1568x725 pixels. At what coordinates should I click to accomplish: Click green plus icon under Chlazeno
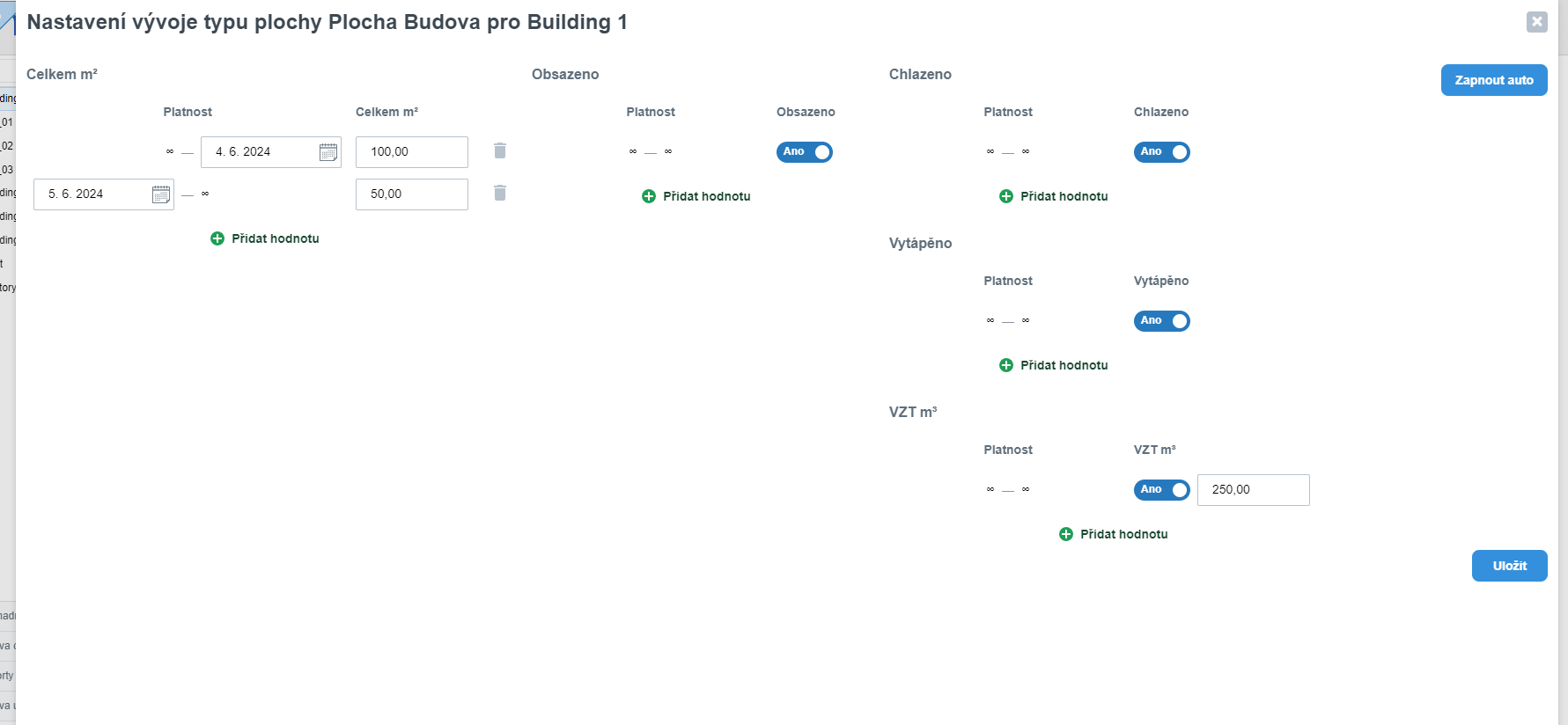point(1006,196)
